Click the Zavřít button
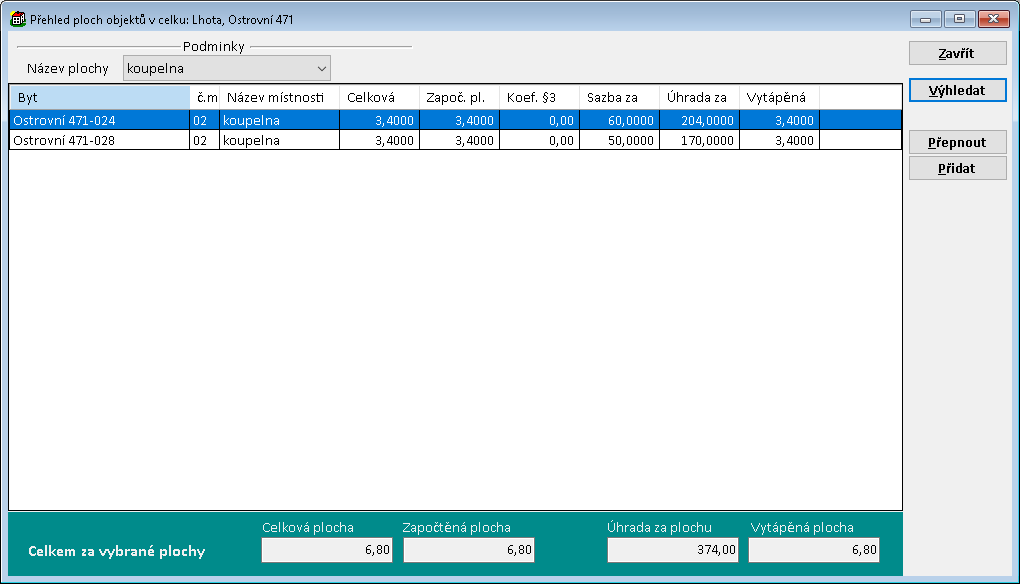This screenshot has width=1020, height=584. tap(957, 53)
